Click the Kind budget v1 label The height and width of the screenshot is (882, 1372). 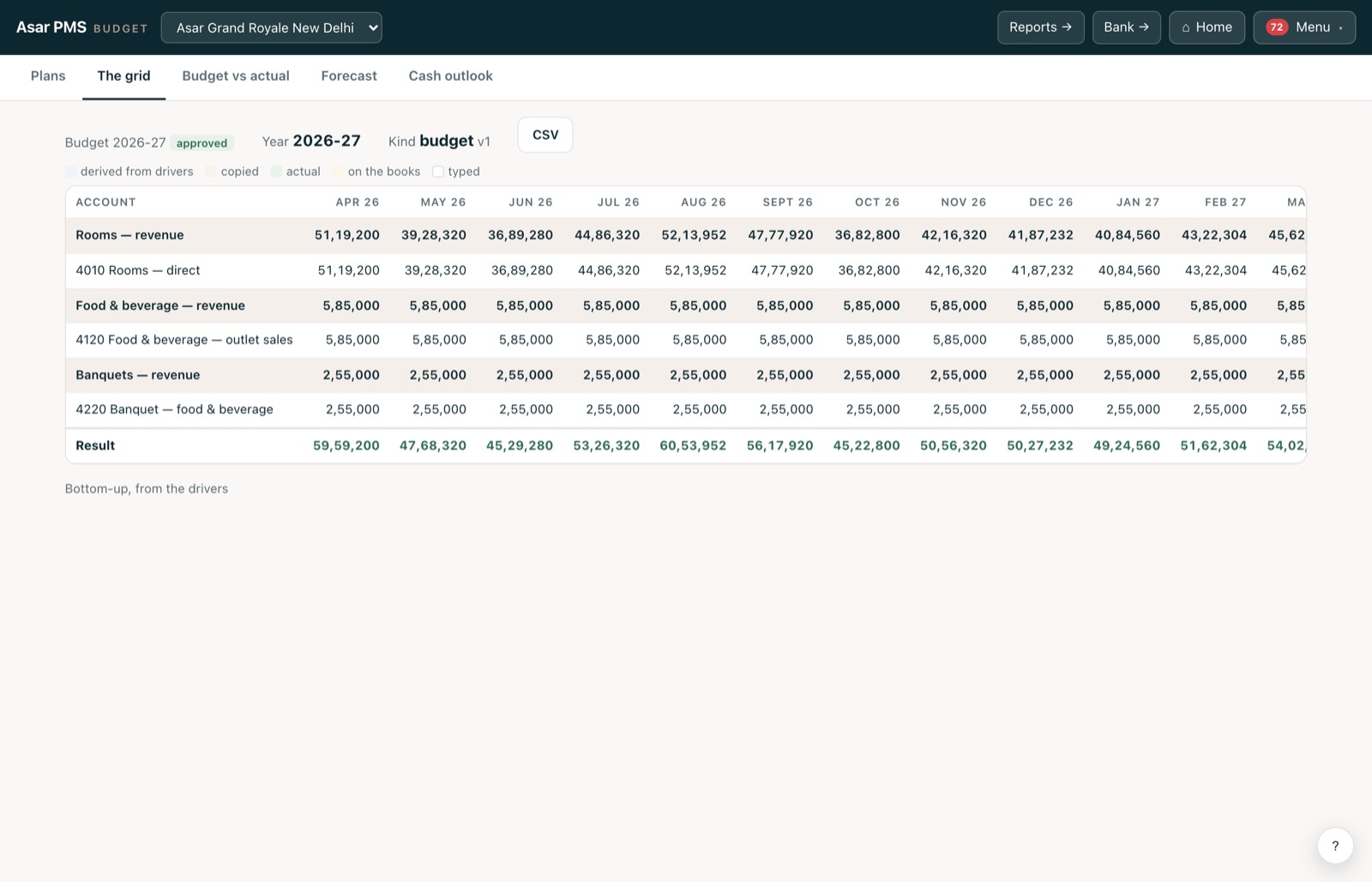439,141
